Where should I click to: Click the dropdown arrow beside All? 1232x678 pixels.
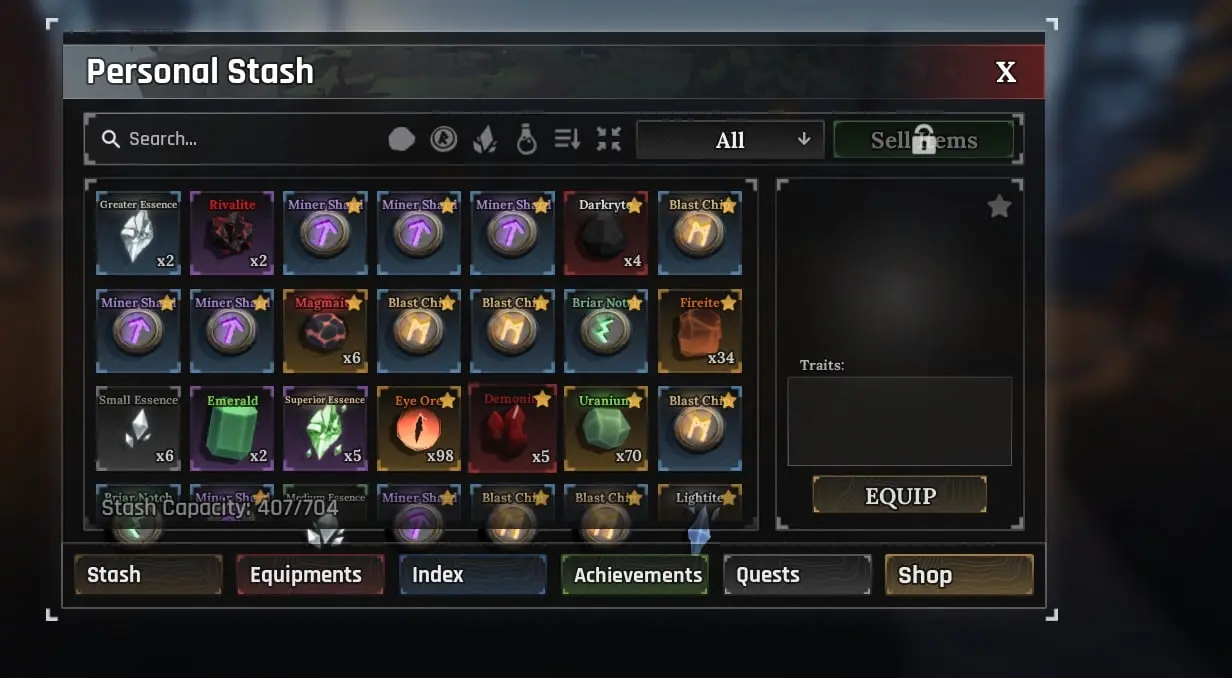point(804,140)
